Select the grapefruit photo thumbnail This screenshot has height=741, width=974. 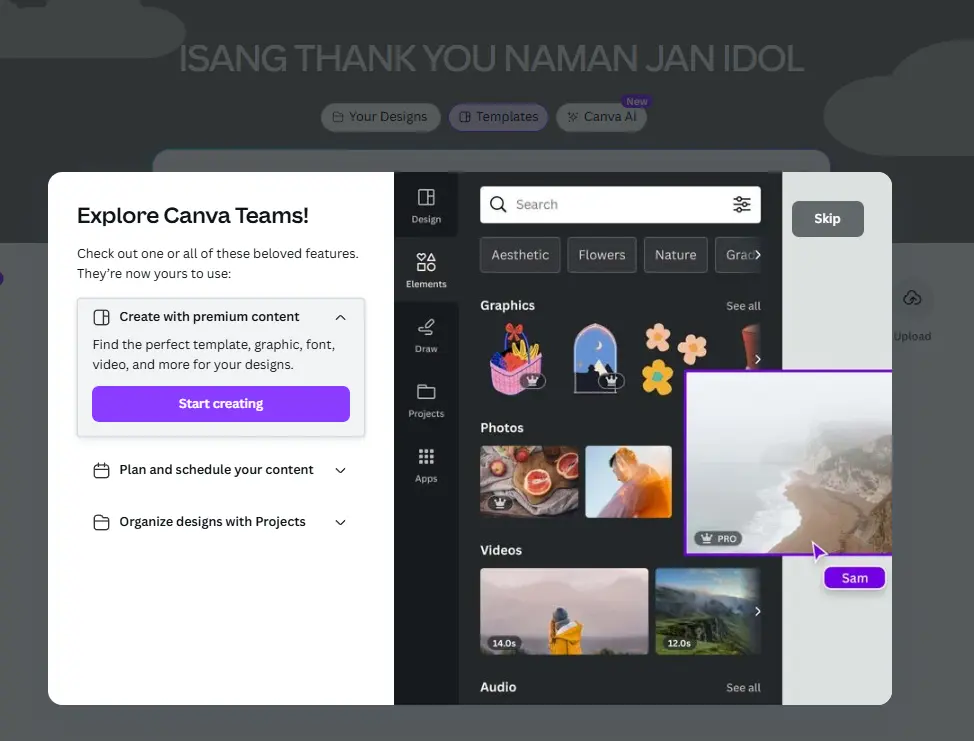[x=529, y=481]
